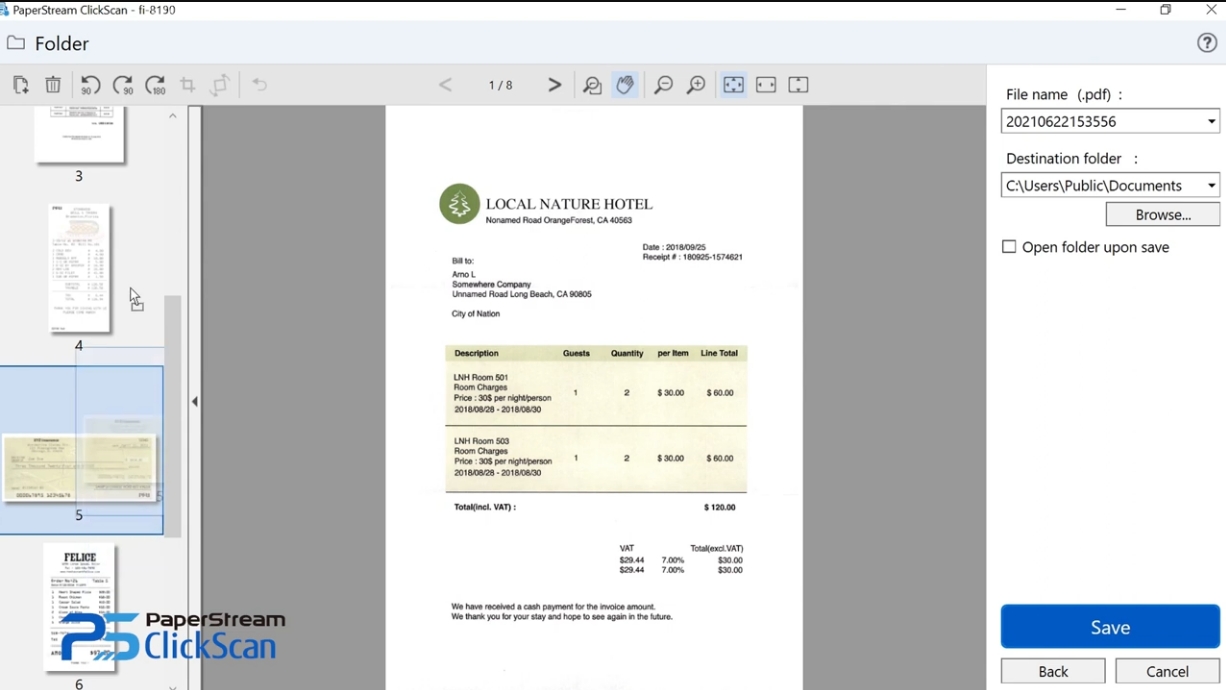Viewport: 1226px width, 690px height.
Task: Delete the current page with the trash icon
Action: 53,85
